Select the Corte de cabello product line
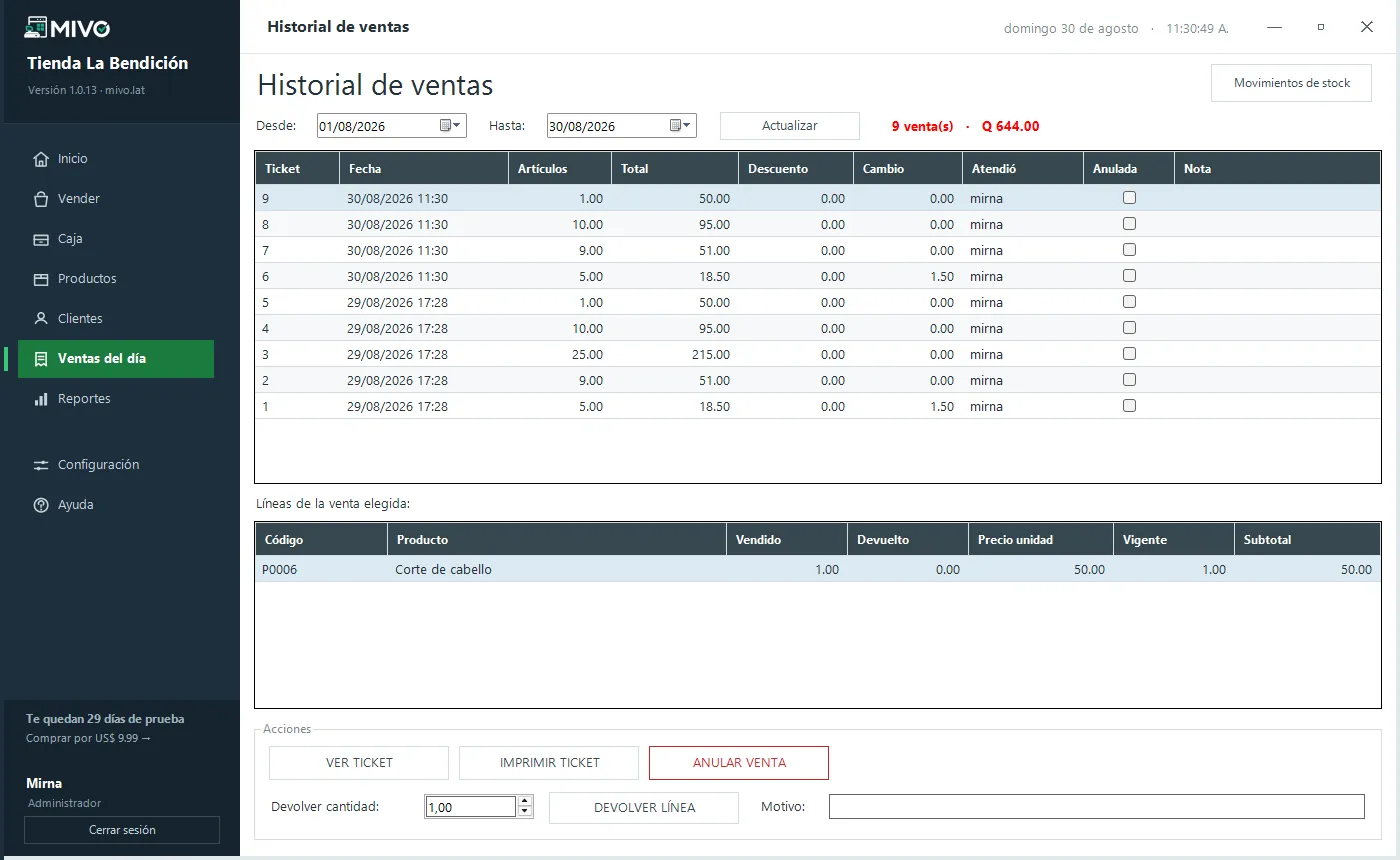This screenshot has width=1400, height=860. click(818, 570)
